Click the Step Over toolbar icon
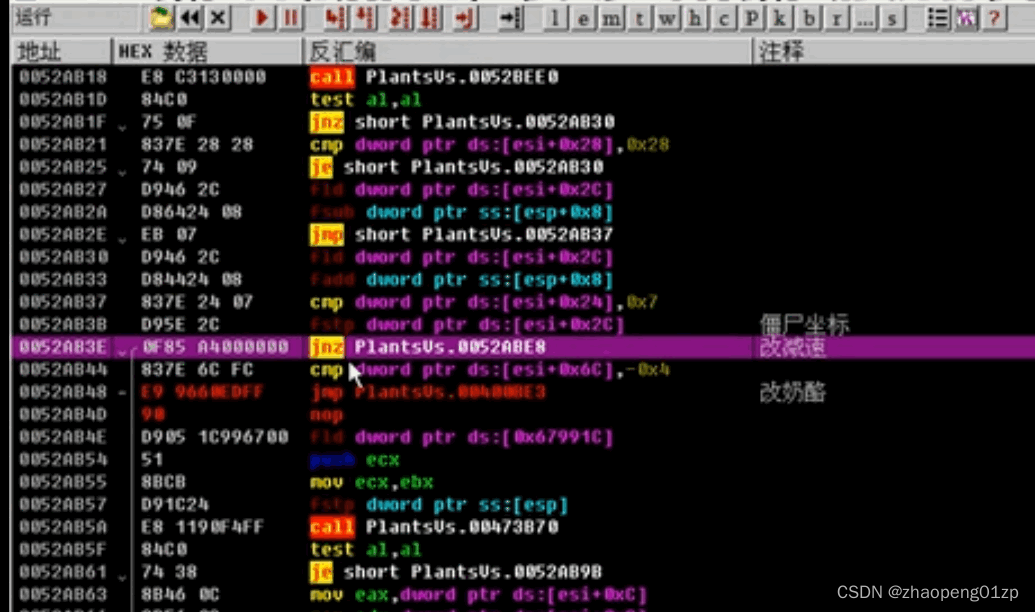Viewport: 1035px width, 612px height. pos(365,18)
